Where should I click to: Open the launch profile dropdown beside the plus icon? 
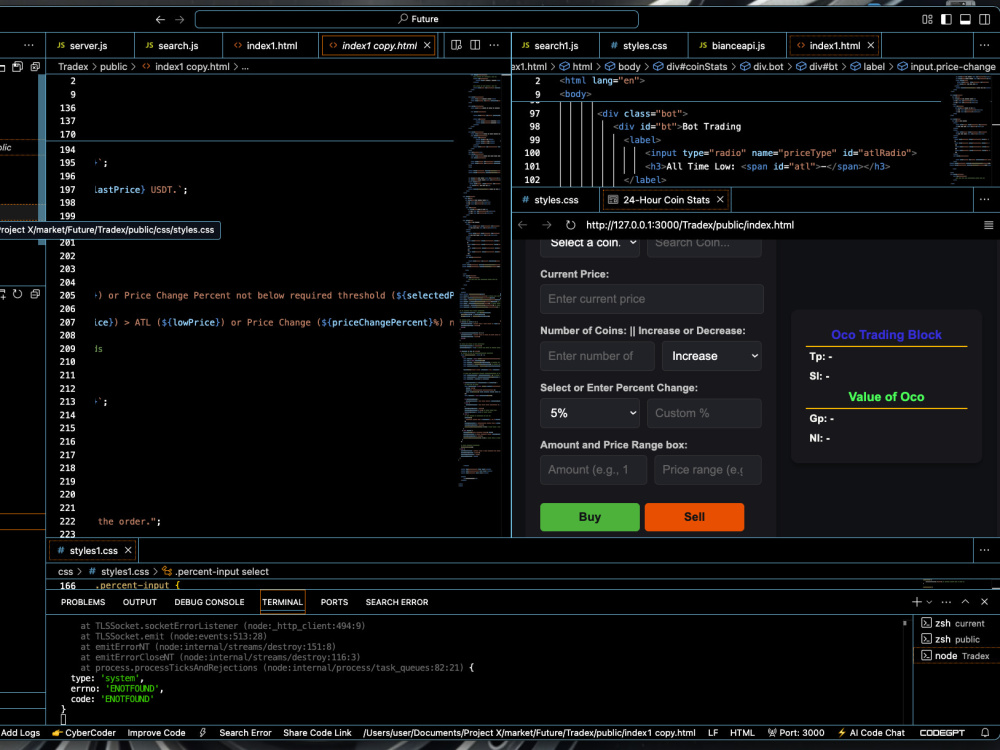tap(929, 602)
